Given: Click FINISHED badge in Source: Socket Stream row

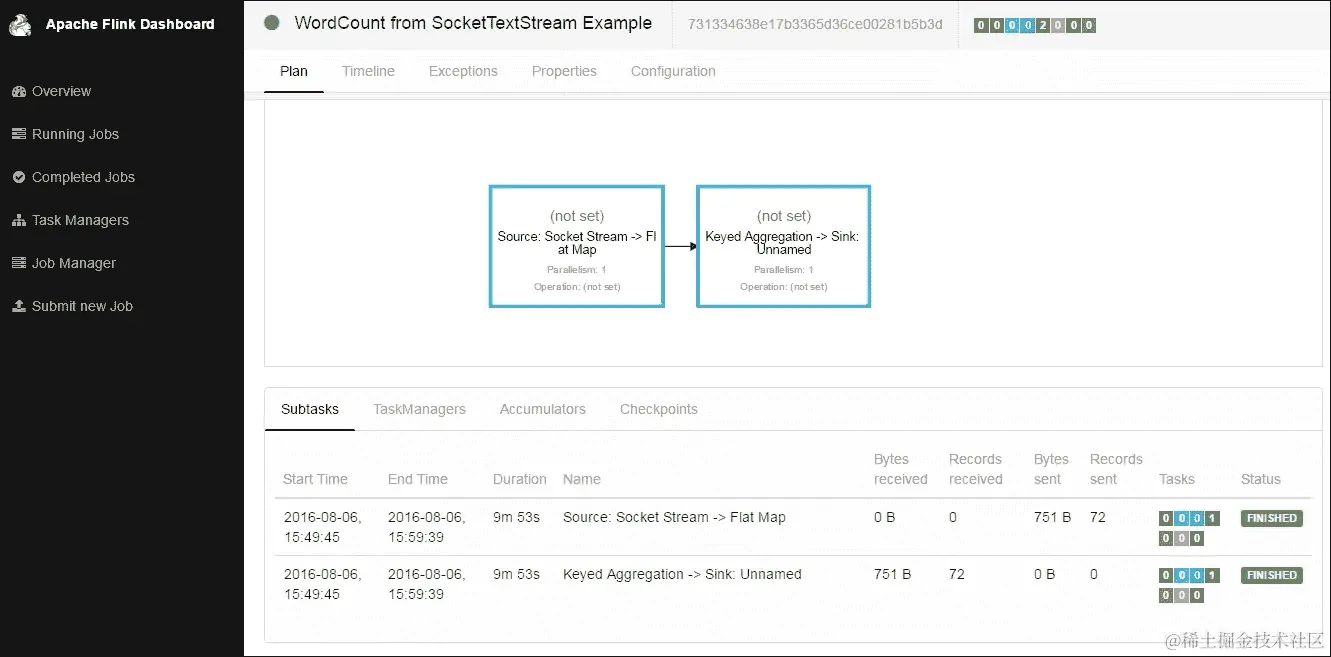Looking at the screenshot, I should [x=1272, y=518].
